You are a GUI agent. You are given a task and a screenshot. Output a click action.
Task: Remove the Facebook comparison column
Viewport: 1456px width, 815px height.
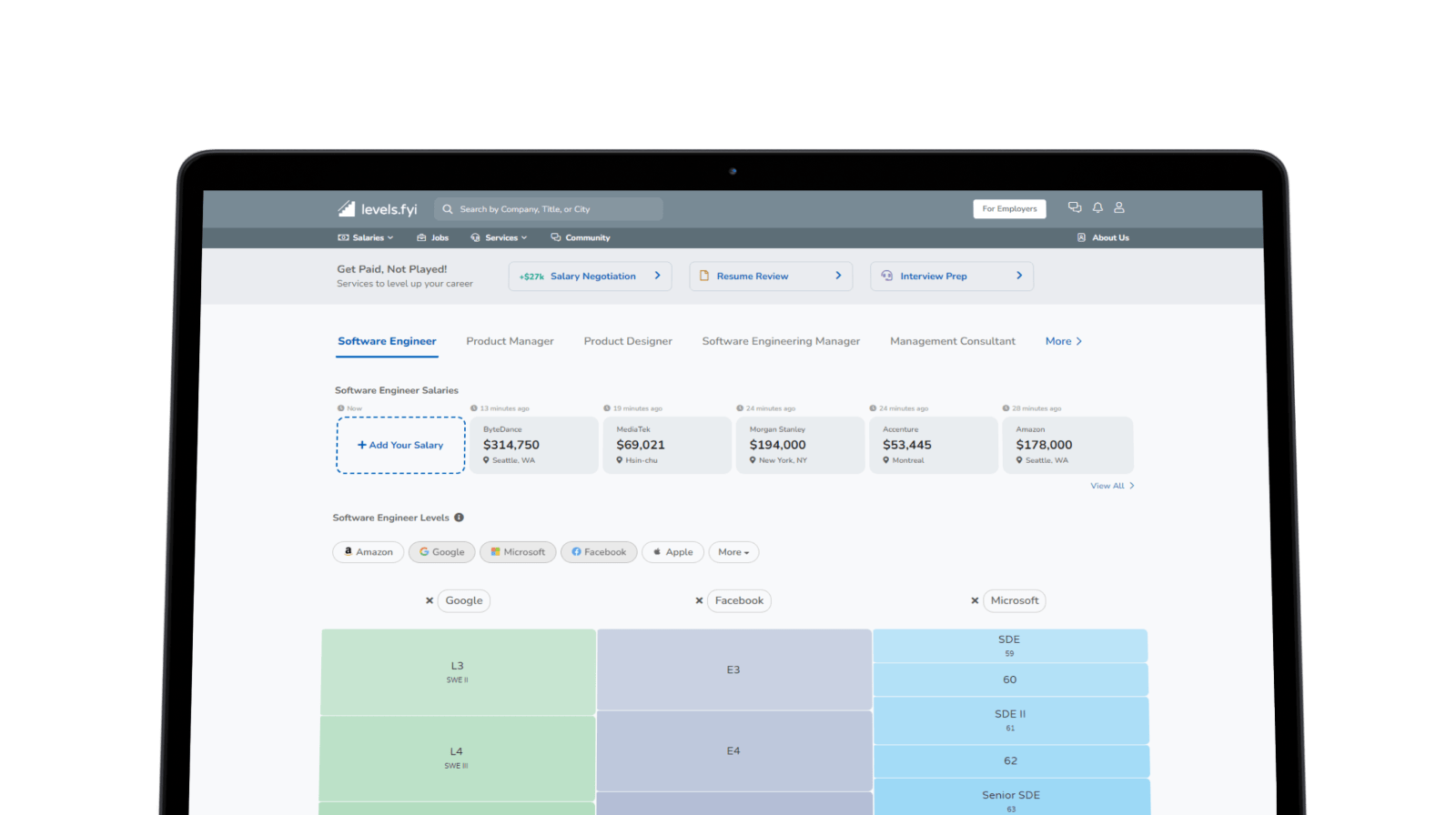point(699,600)
